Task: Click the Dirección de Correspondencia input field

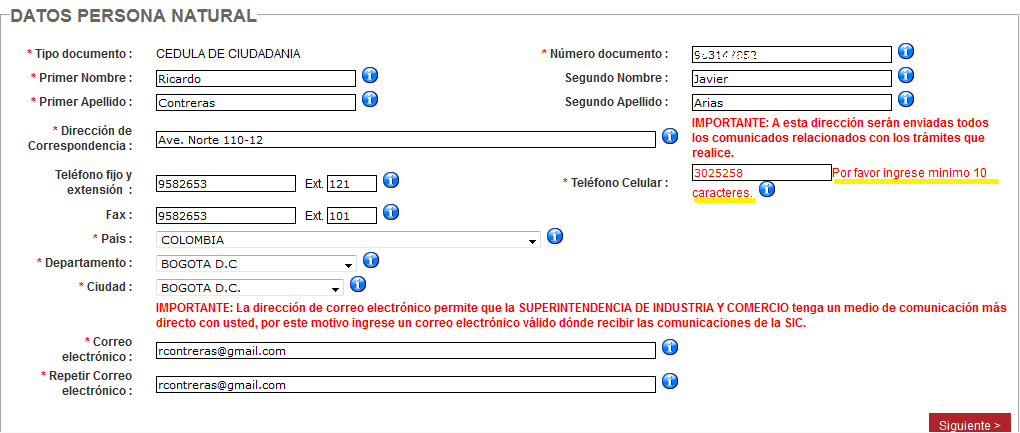Action: click(x=405, y=140)
